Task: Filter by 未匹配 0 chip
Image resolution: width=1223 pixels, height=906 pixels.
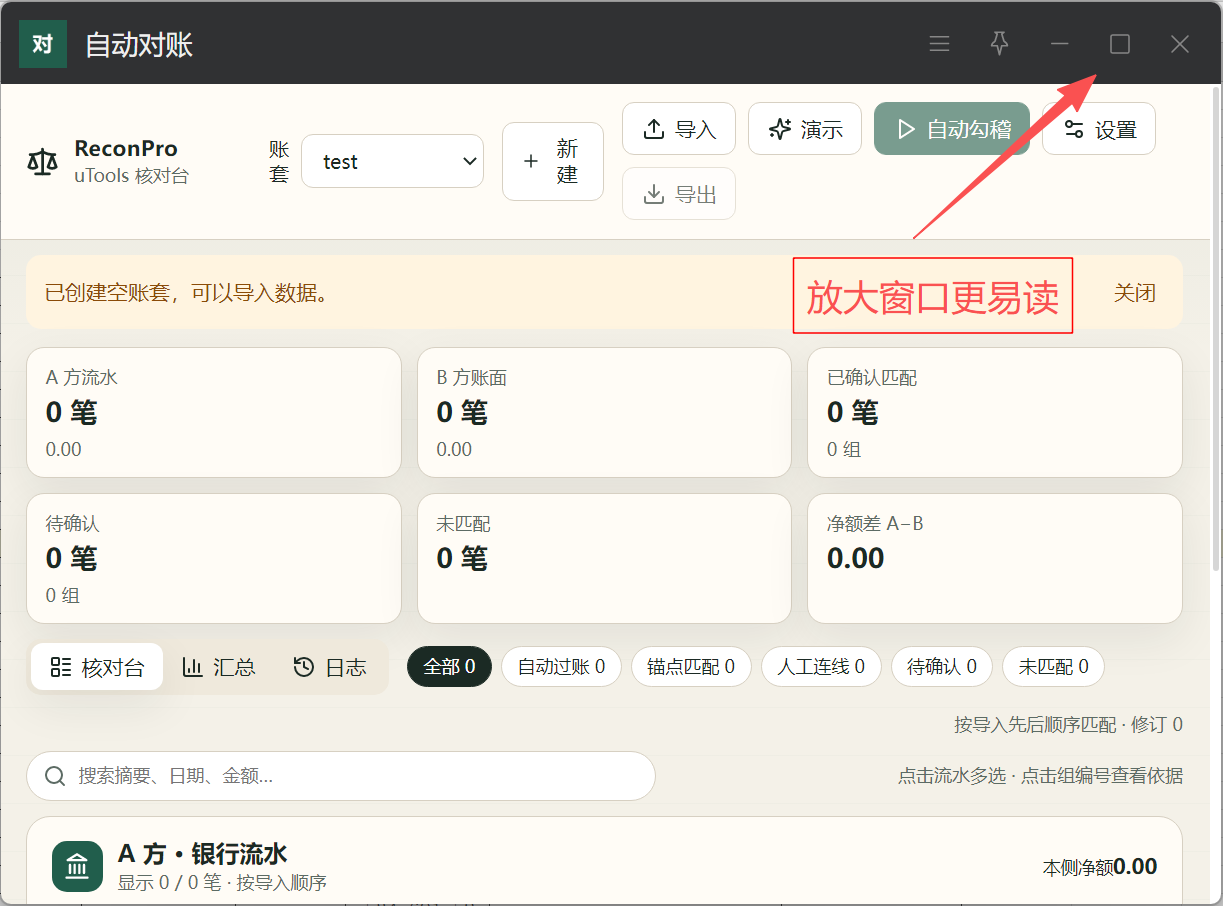Action: pos(1053,667)
